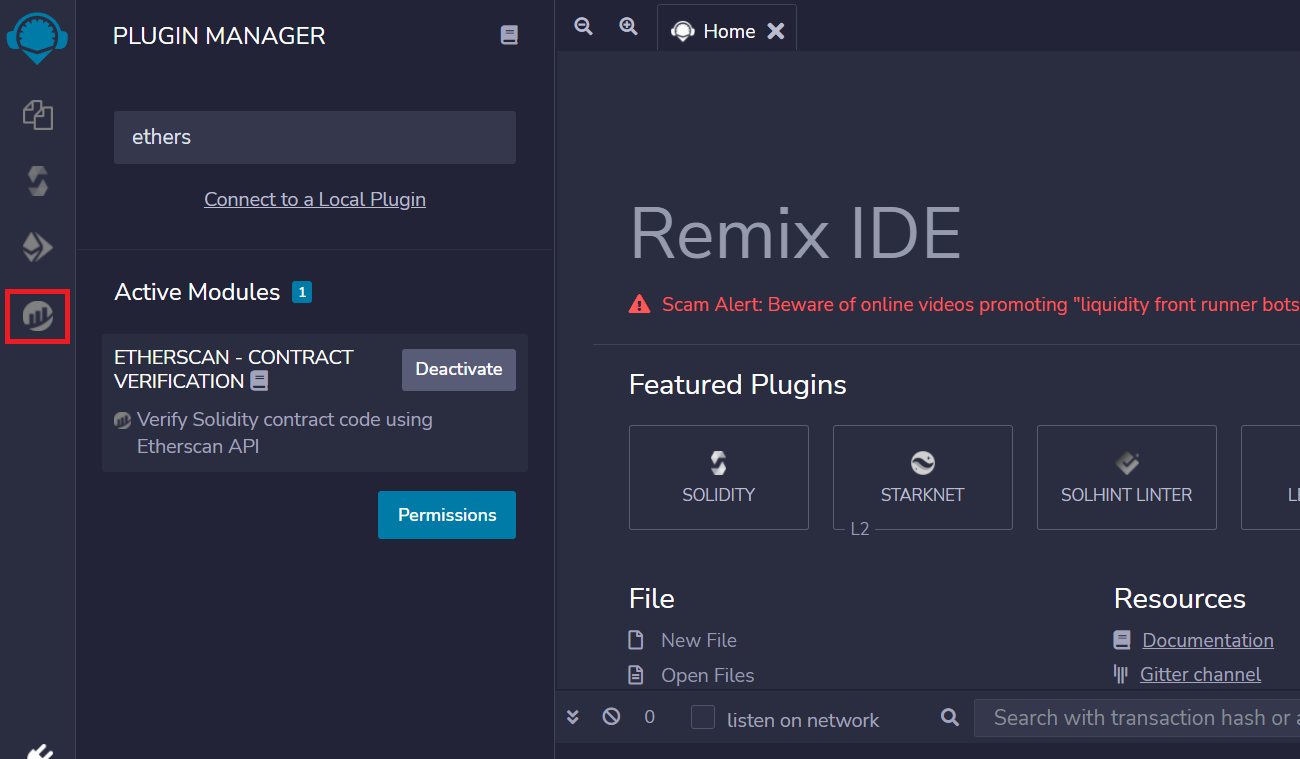
Task: Open Deploy and run transactions icon
Action: click(x=38, y=247)
